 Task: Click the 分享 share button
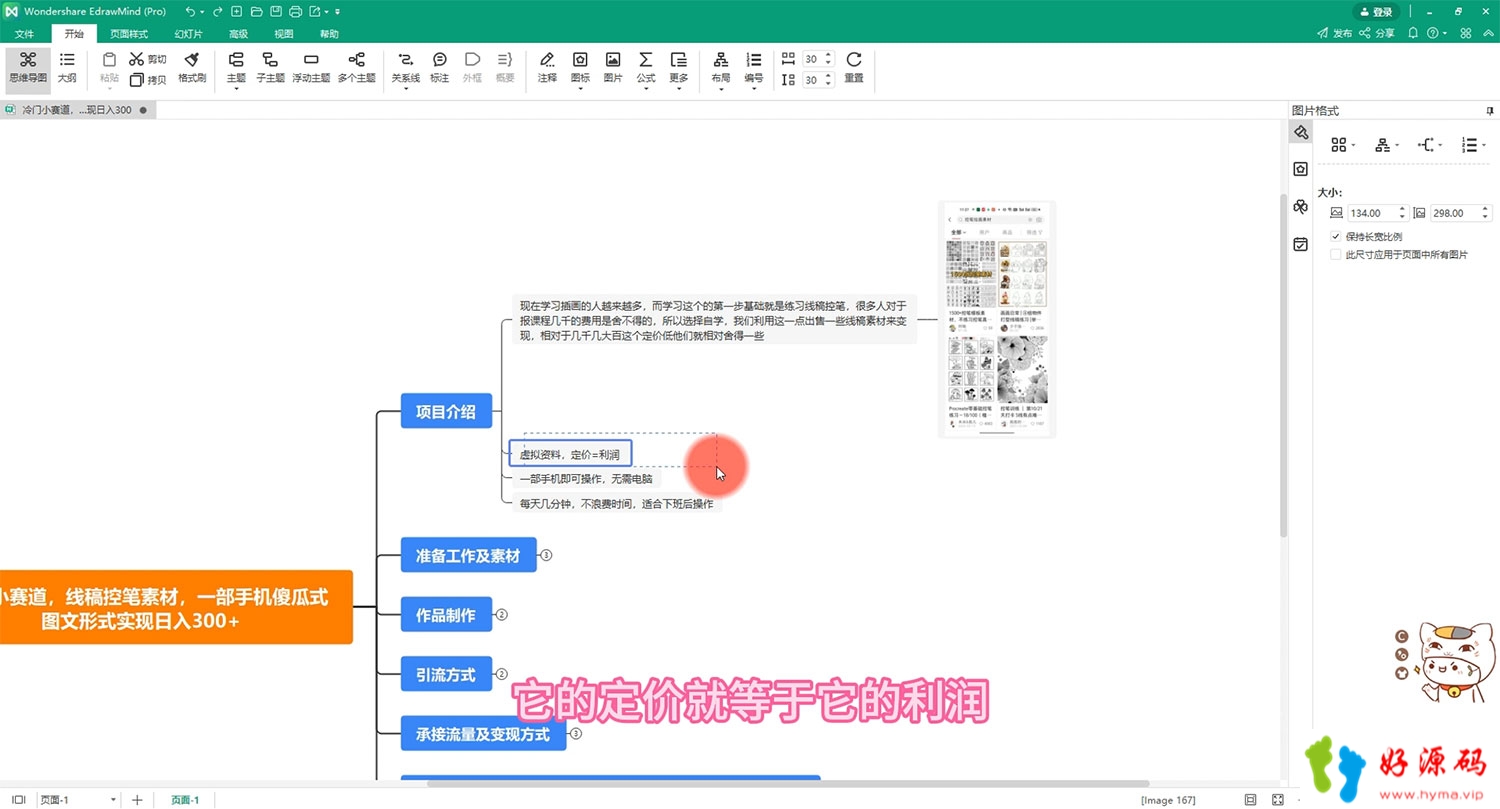pos(1378,33)
